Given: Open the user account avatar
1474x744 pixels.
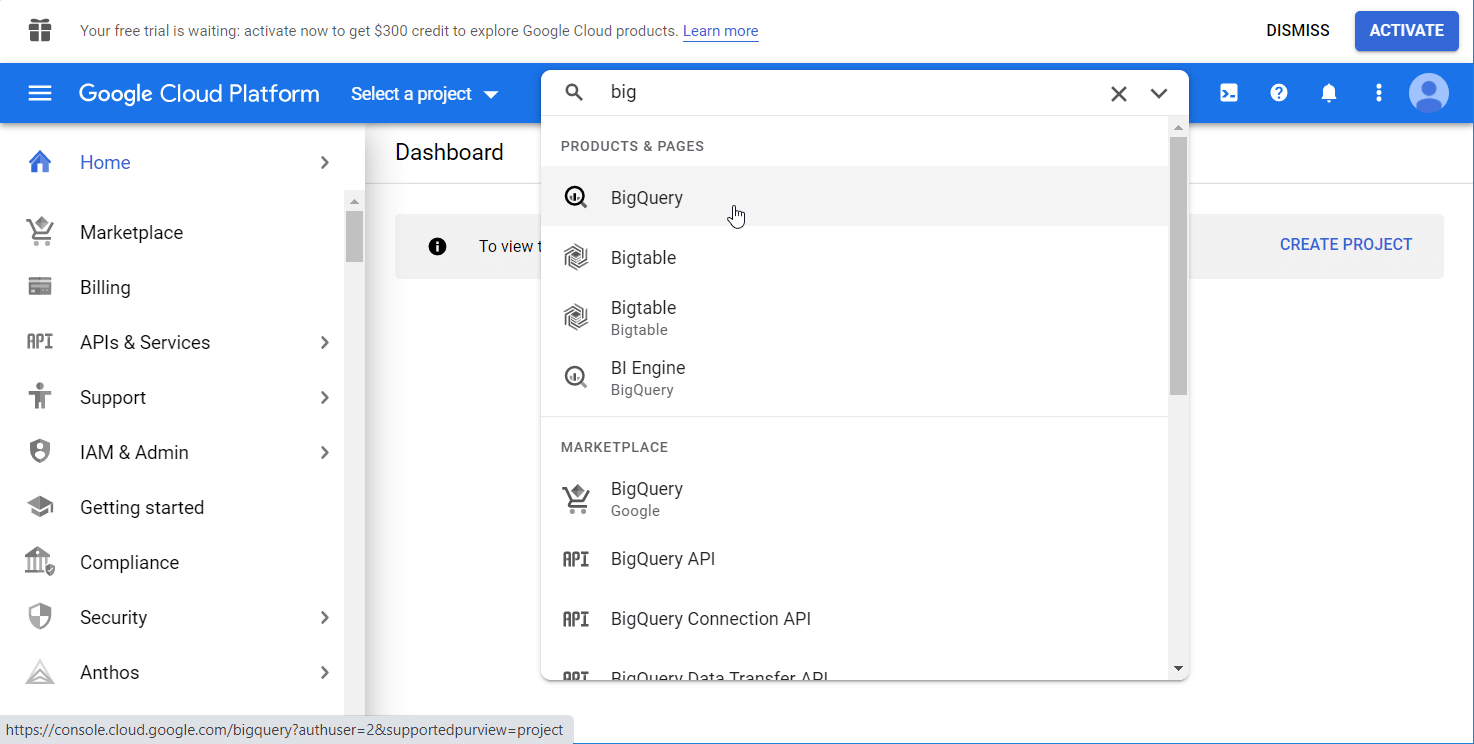Looking at the screenshot, I should 1428,93.
